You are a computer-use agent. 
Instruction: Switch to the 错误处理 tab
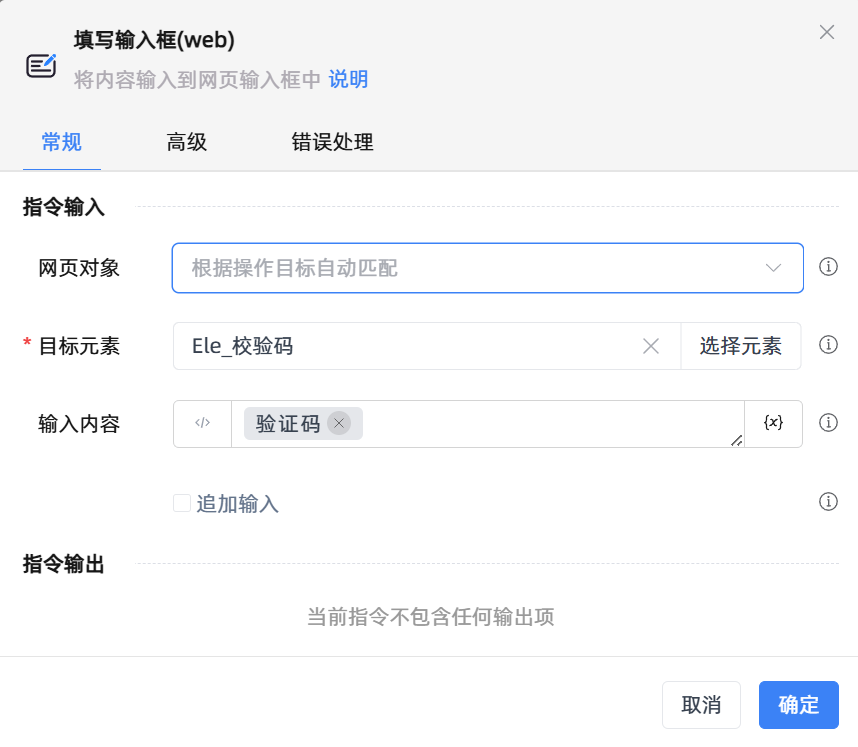pos(332,142)
